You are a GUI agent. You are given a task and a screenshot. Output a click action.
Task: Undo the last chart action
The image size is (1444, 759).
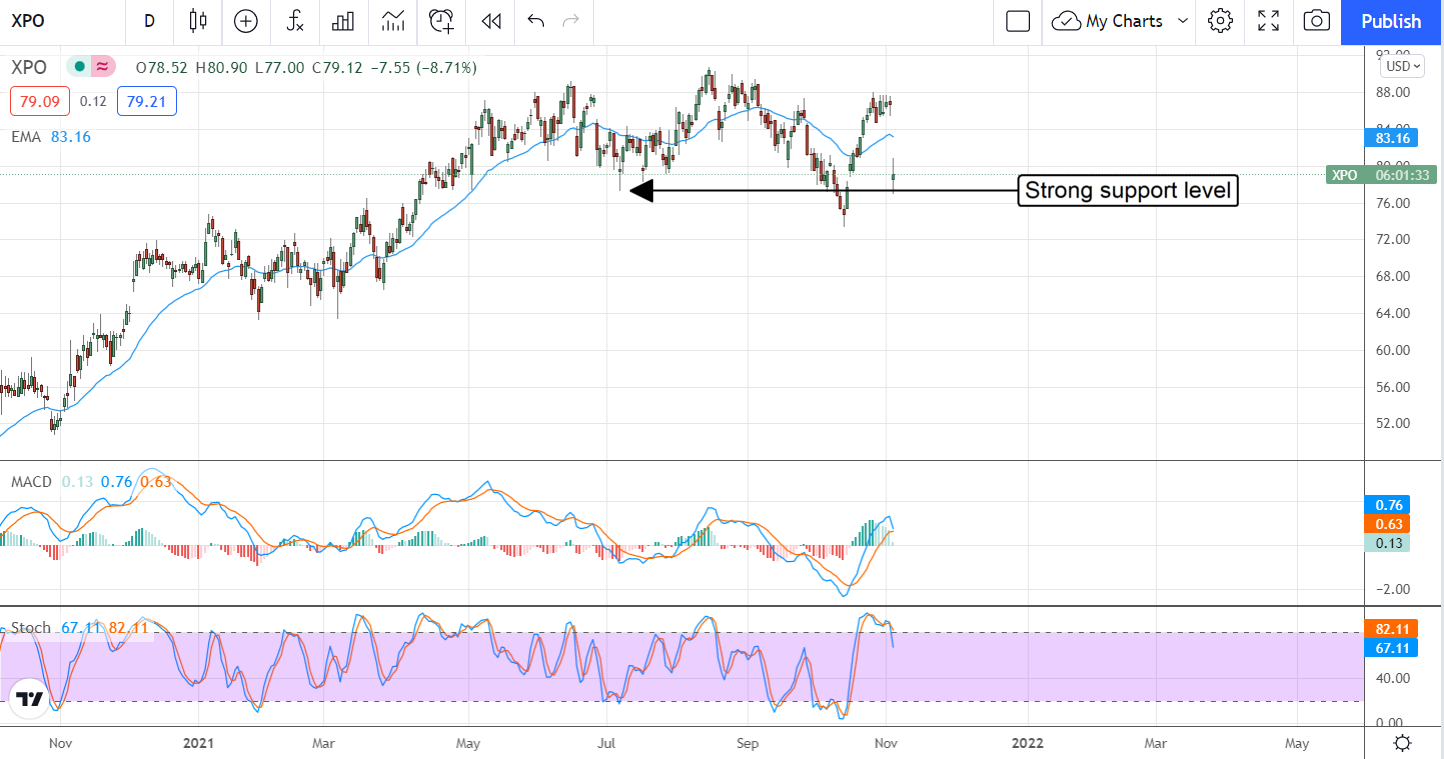[536, 21]
